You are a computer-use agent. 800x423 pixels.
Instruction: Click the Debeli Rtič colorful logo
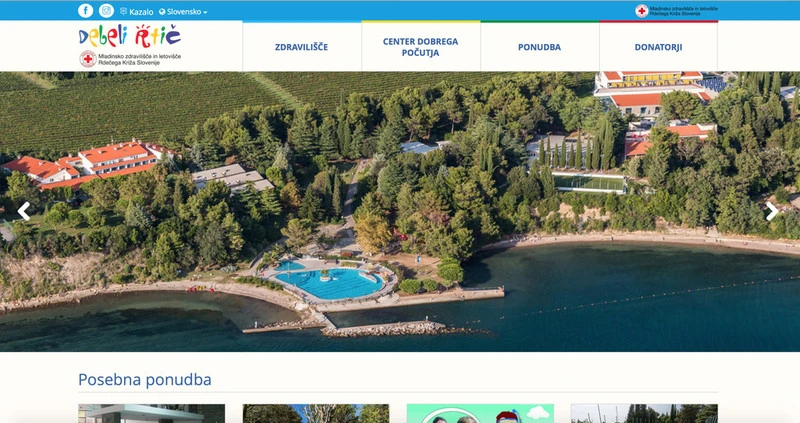tap(130, 36)
